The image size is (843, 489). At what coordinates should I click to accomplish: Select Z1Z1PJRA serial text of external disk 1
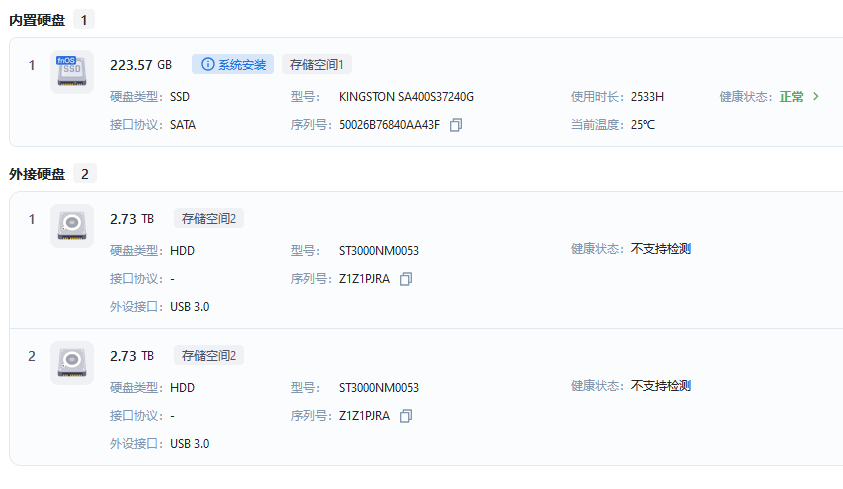click(x=365, y=279)
